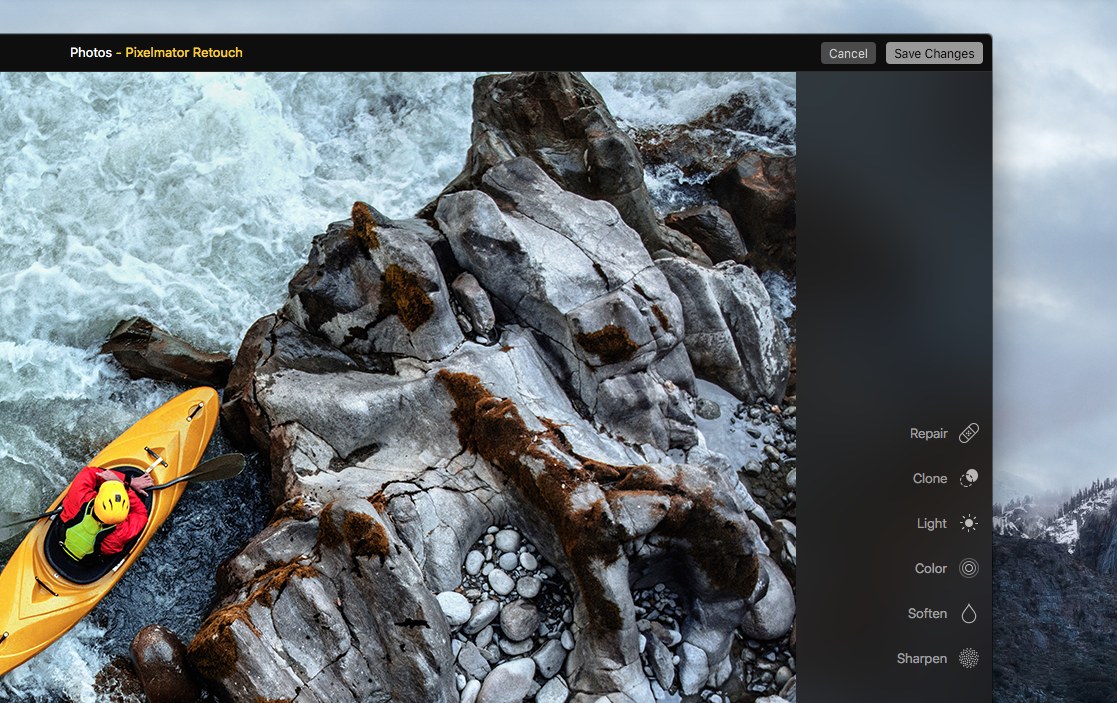Select the Clone tool icon
The width and height of the screenshot is (1117, 703).
coord(969,478)
